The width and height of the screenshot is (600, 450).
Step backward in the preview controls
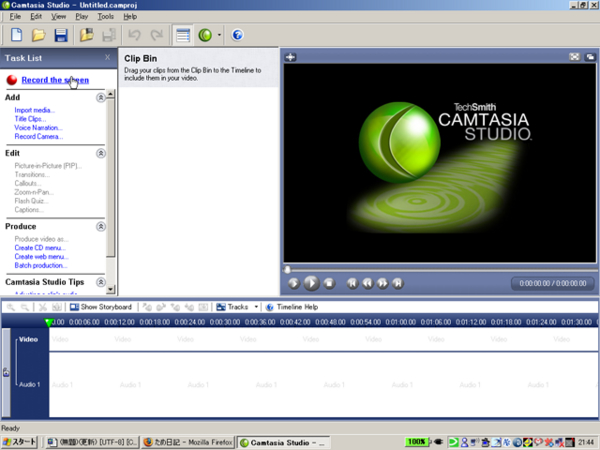click(x=368, y=284)
